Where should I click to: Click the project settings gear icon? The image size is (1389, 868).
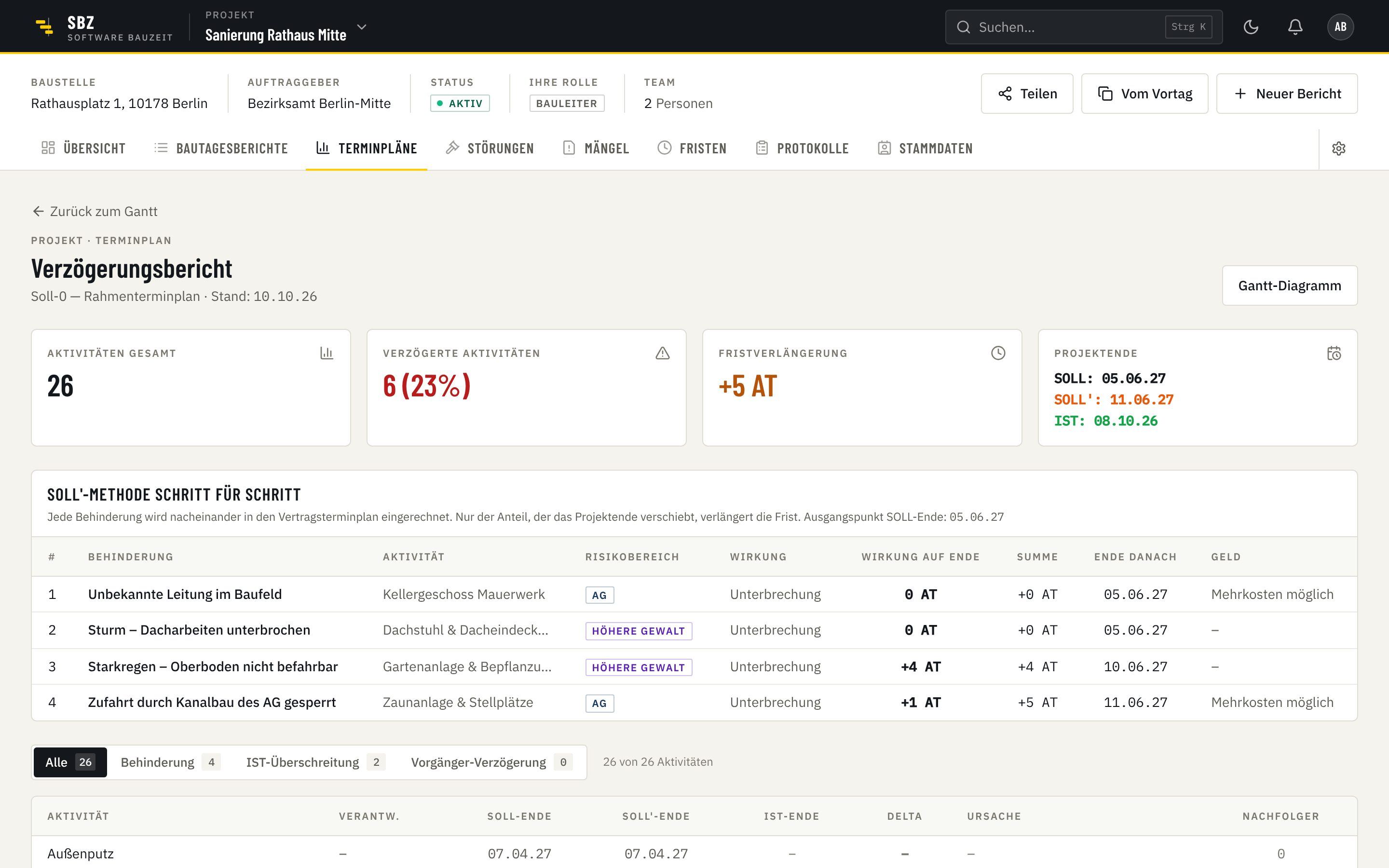[1338, 149]
